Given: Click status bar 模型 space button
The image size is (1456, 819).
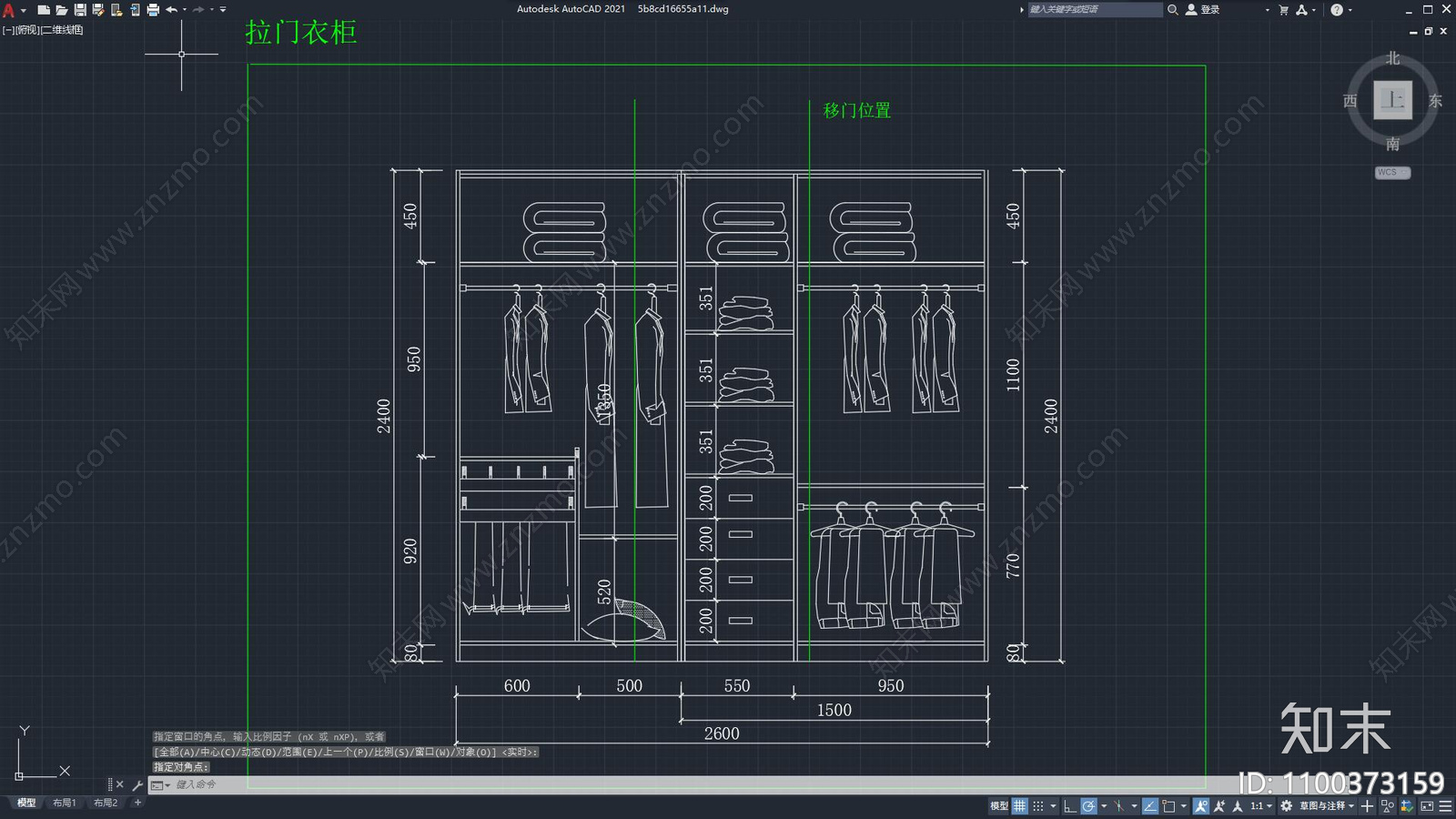Looking at the screenshot, I should (x=999, y=806).
